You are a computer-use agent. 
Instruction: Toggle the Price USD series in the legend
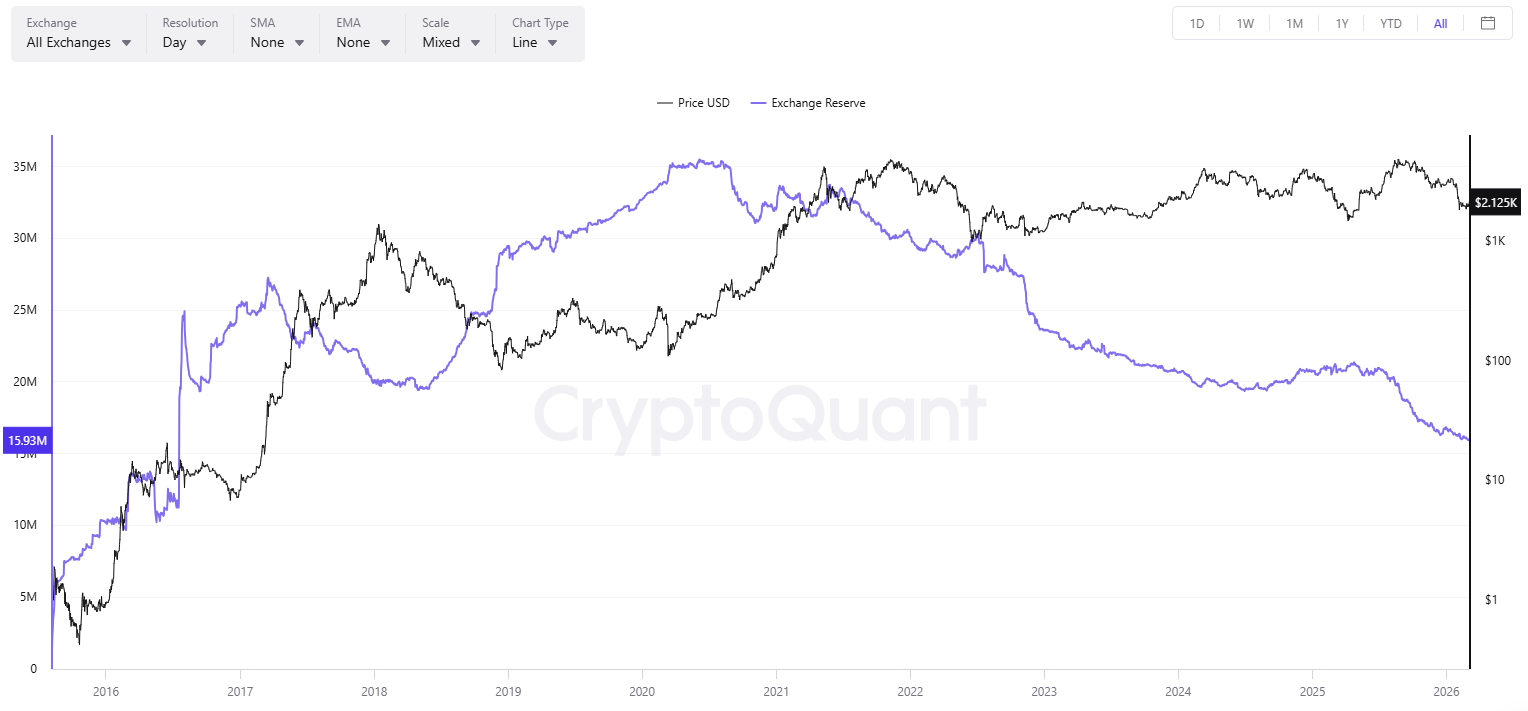click(x=693, y=102)
